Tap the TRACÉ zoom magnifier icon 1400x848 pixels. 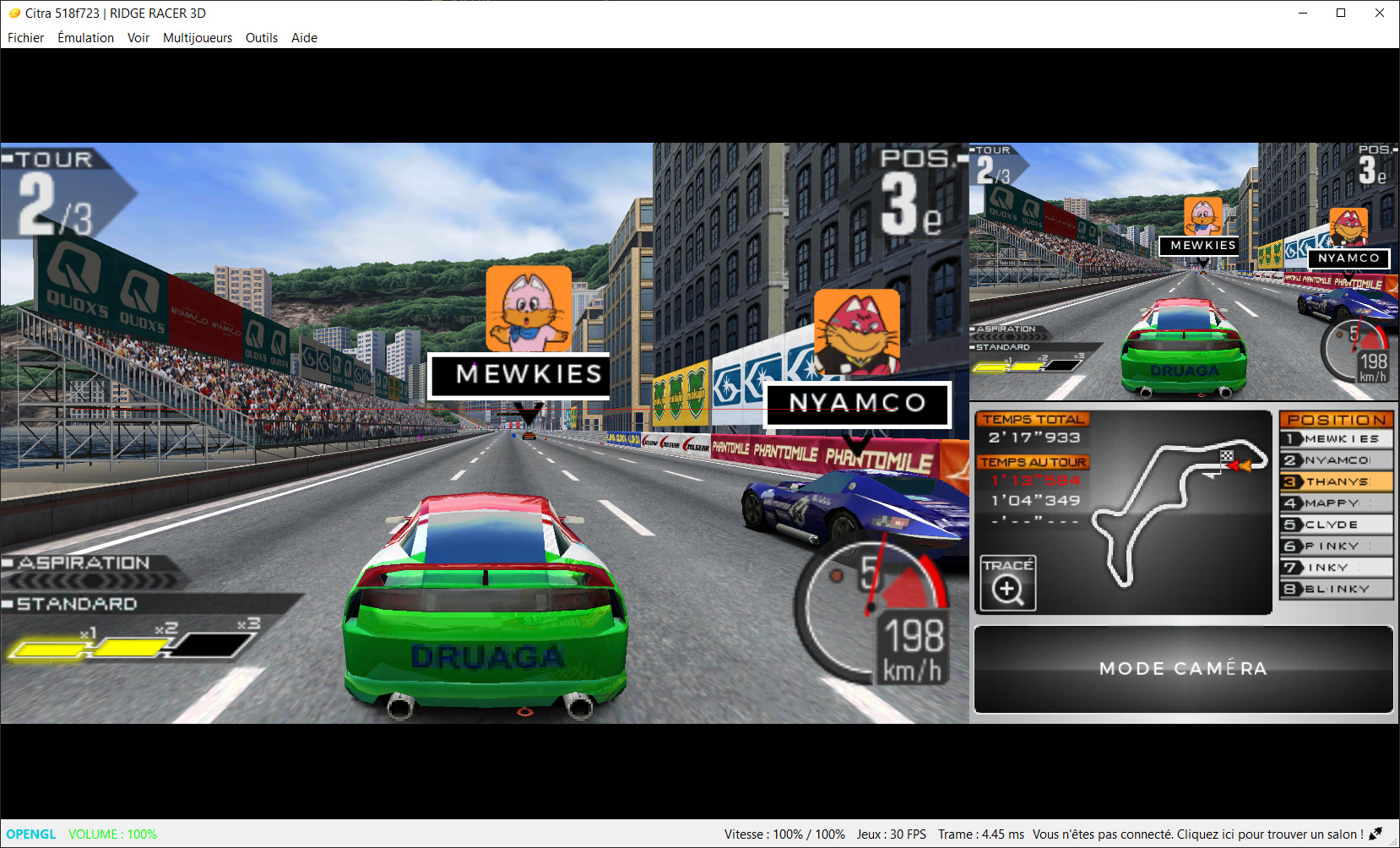coord(1008,583)
